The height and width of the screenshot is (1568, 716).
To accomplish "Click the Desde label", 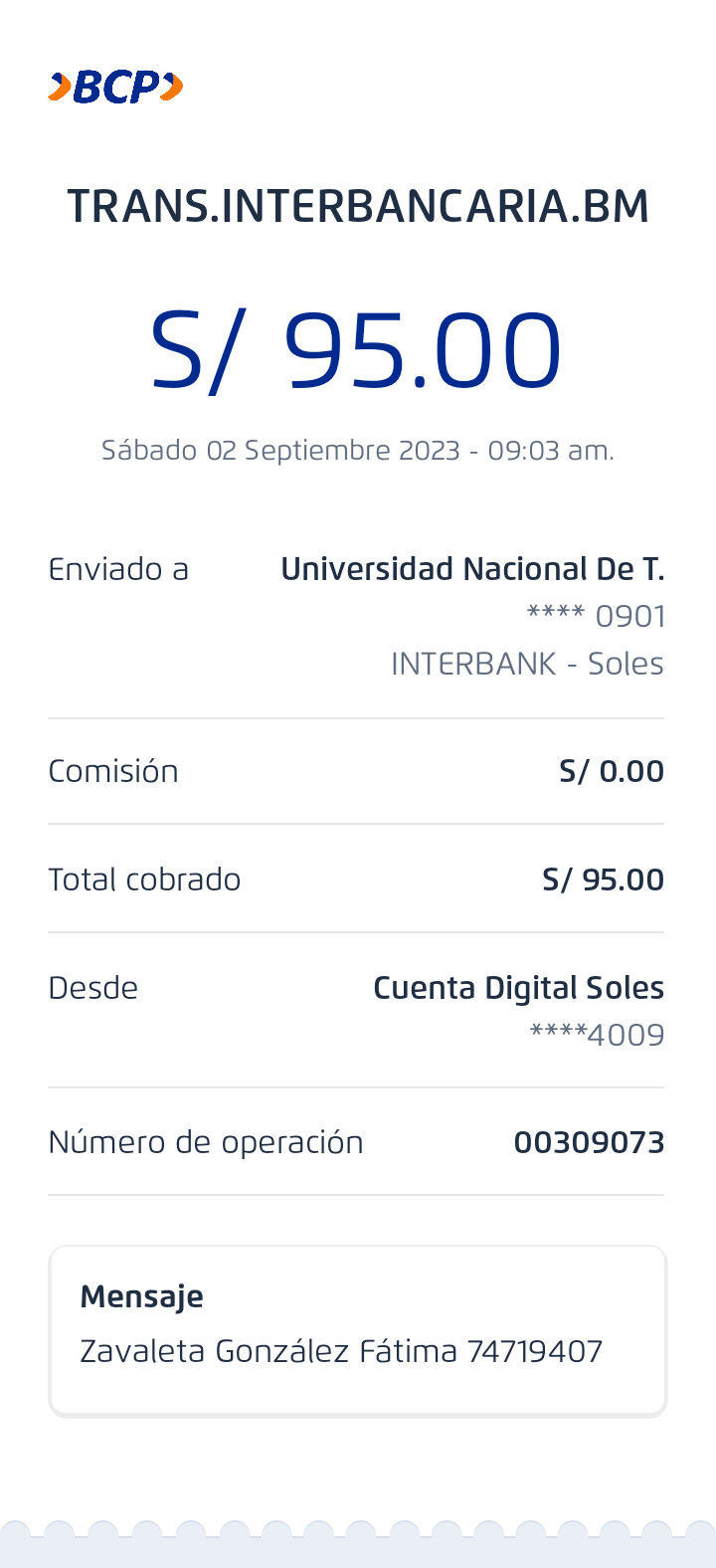I will tap(93, 988).
